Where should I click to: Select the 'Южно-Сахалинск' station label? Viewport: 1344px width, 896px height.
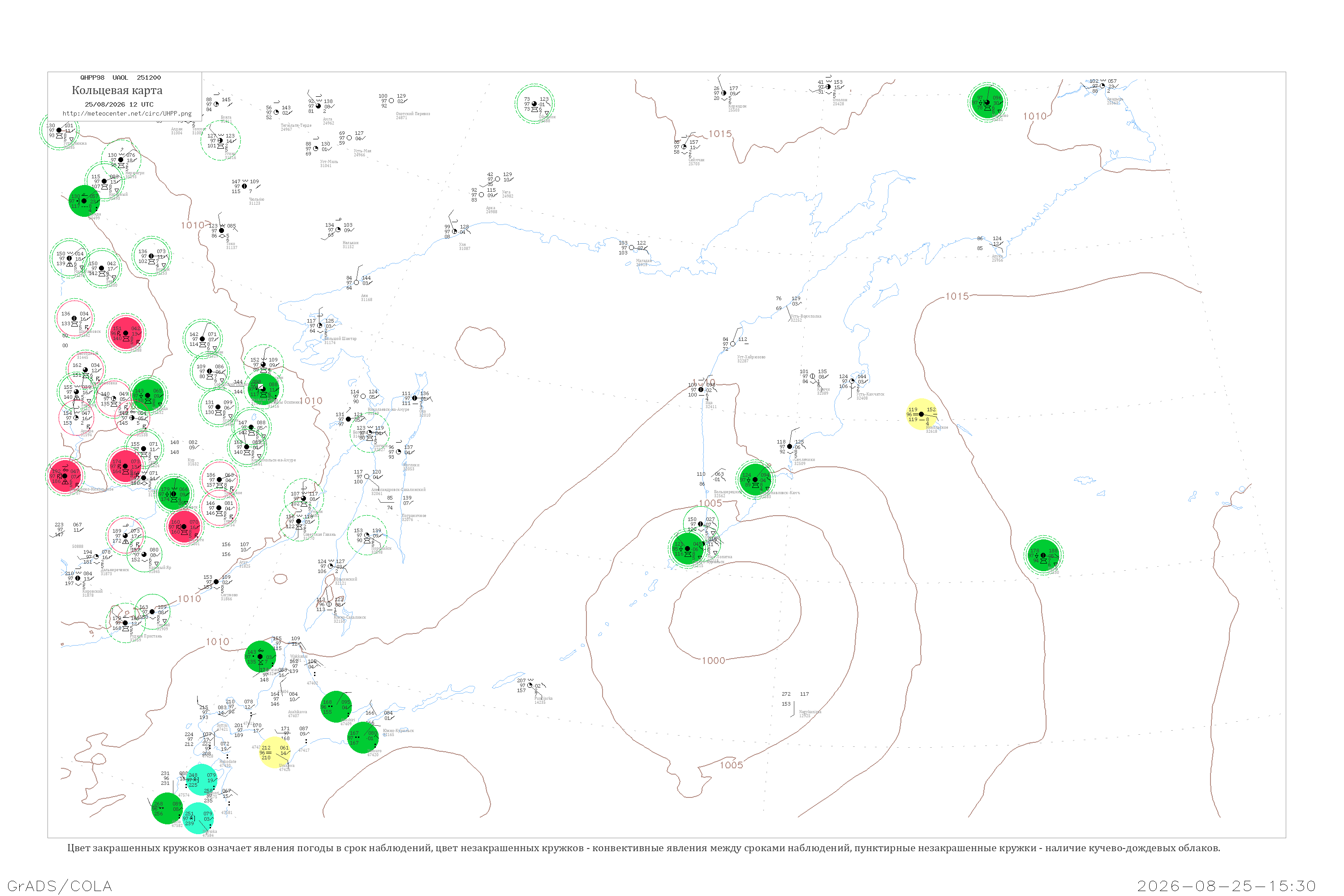350,618
